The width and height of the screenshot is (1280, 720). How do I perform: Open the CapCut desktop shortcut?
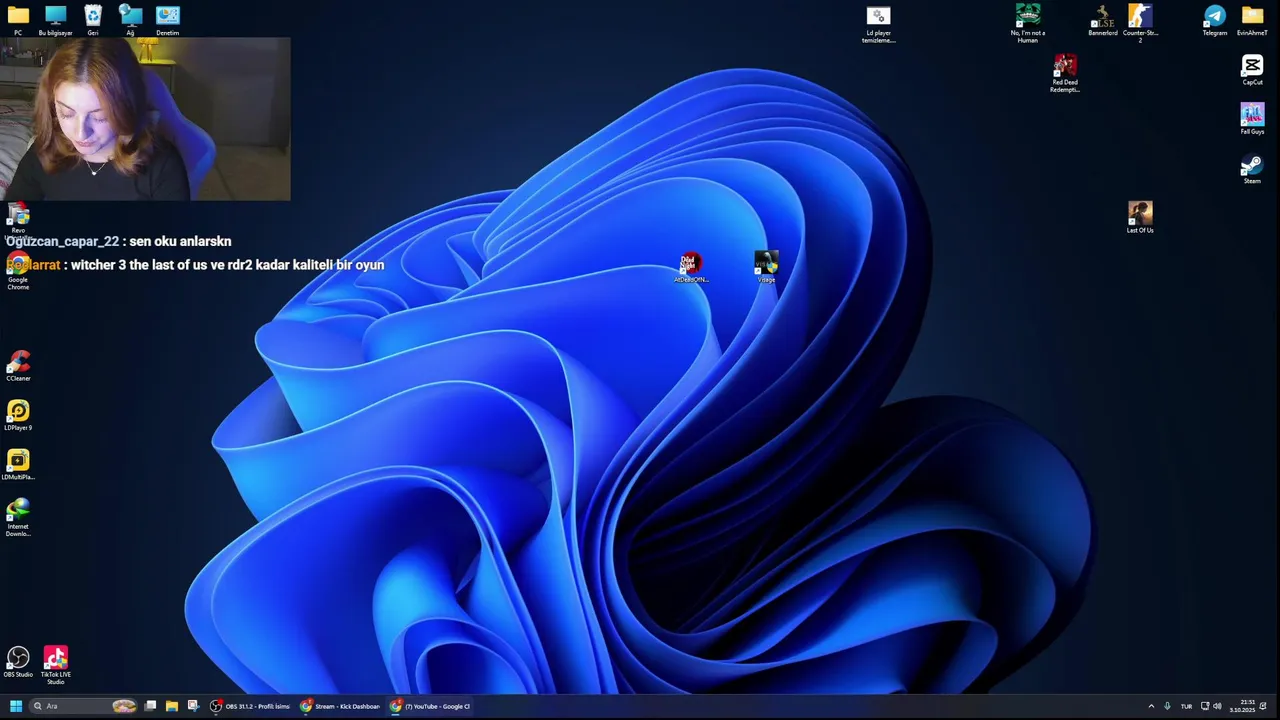pos(1252,70)
